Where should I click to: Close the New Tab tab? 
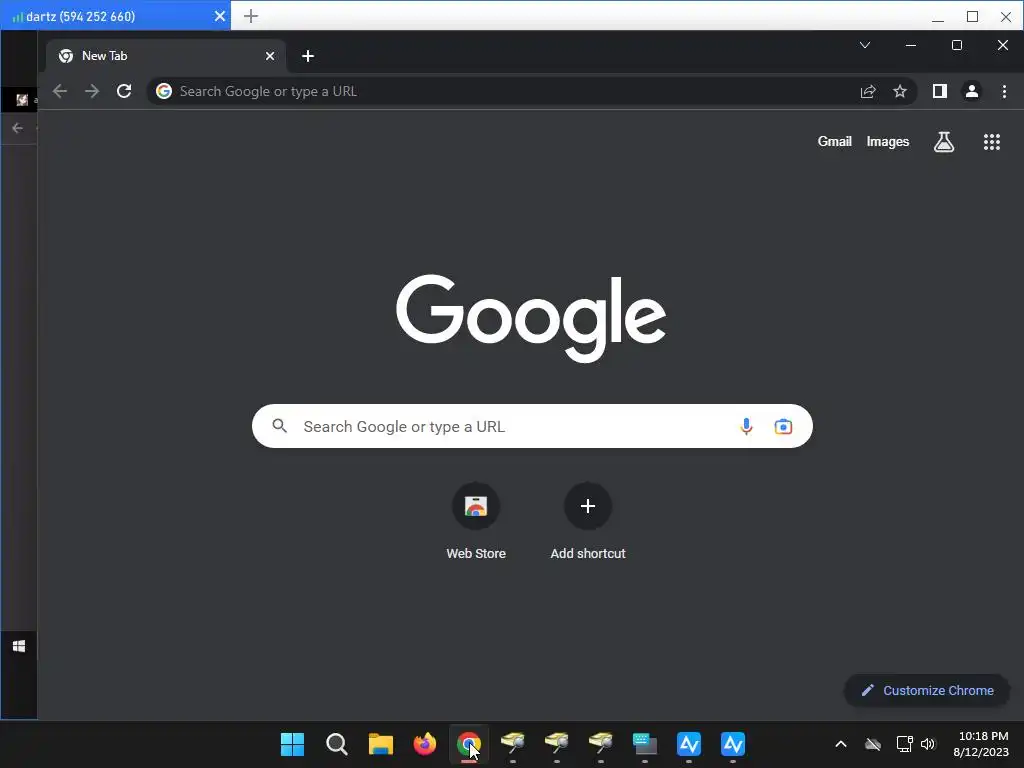click(270, 56)
